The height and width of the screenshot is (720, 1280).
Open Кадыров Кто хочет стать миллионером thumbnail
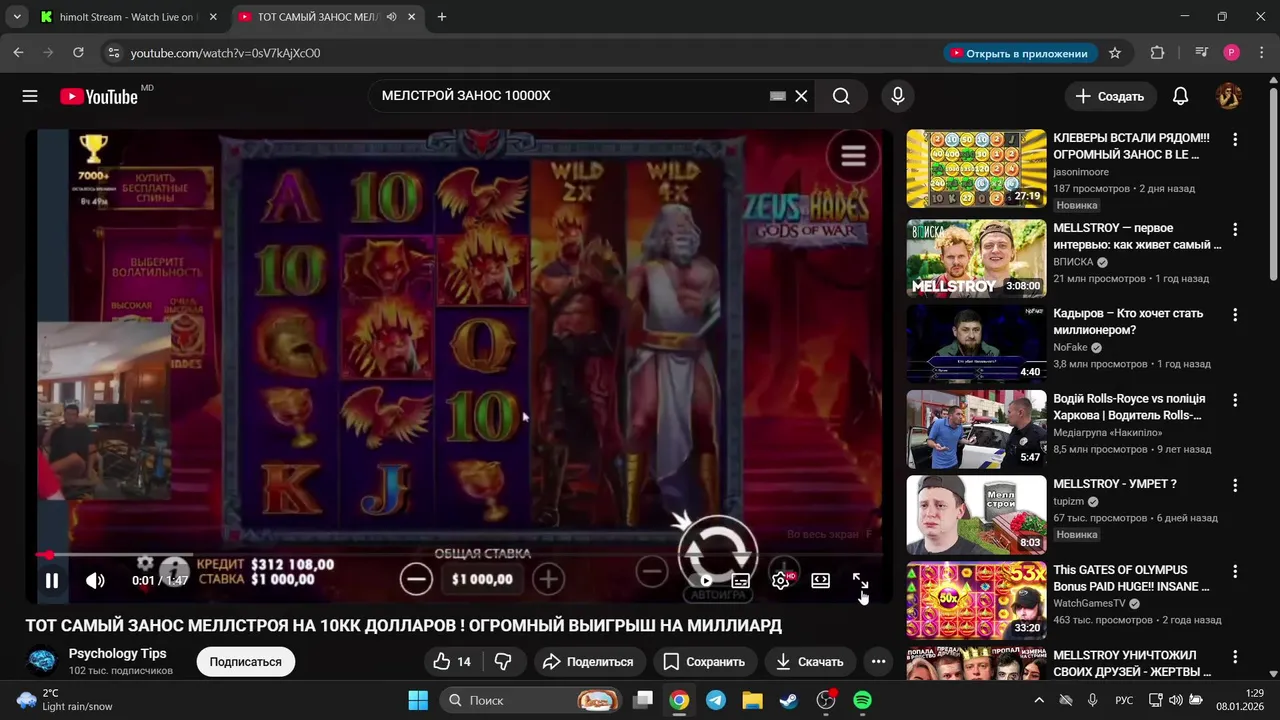coord(976,344)
